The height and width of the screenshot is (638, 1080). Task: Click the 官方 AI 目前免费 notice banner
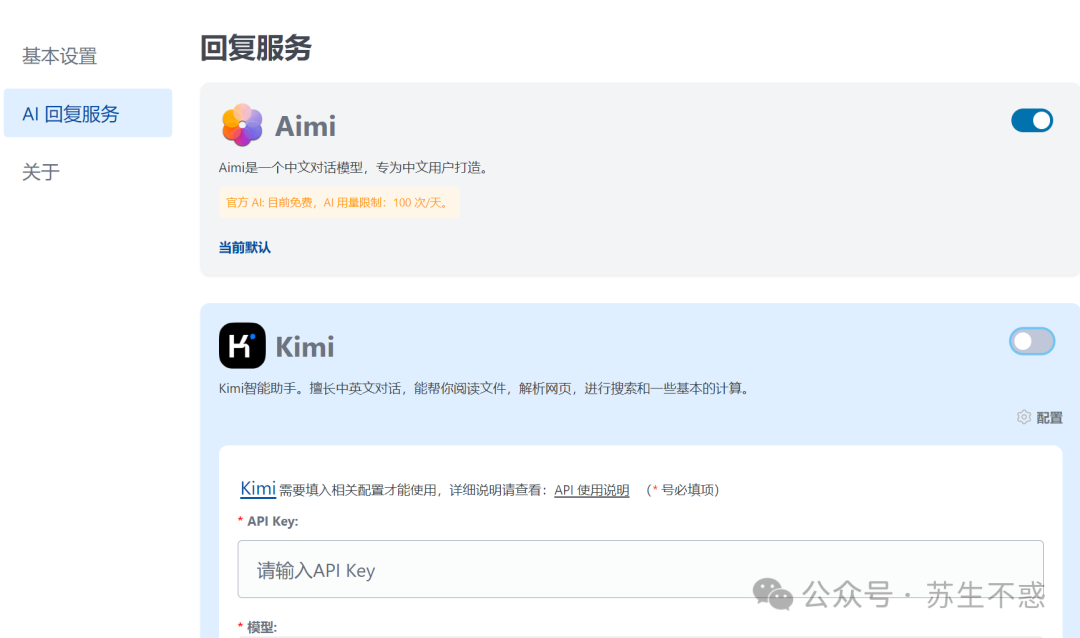click(339, 203)
